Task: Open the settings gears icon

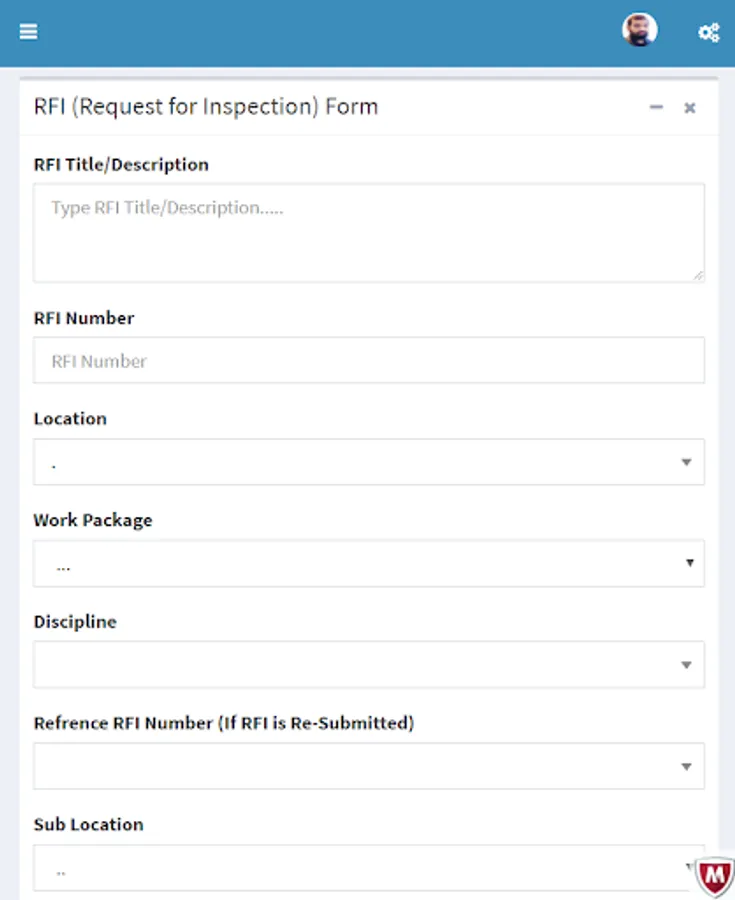Action: [x=708, y=32]
